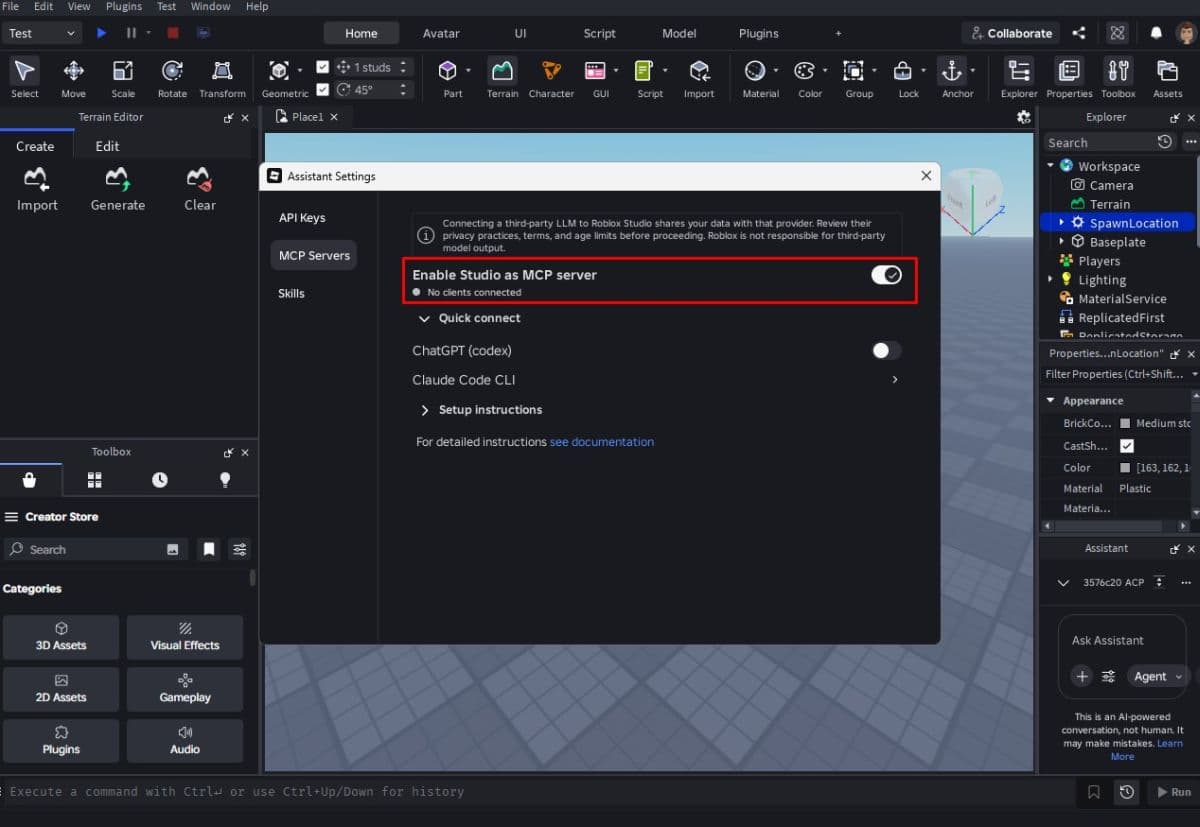The image size is (1200, 827).
Task: Select the Scale tool
Action: (x=123, y=78)
